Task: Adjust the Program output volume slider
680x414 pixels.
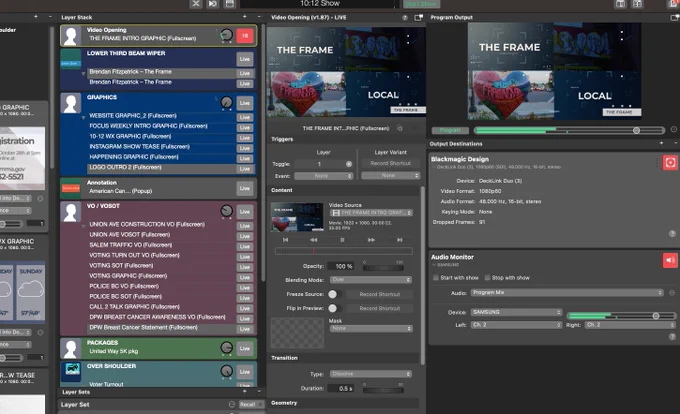Action: (x=569, y=130)
